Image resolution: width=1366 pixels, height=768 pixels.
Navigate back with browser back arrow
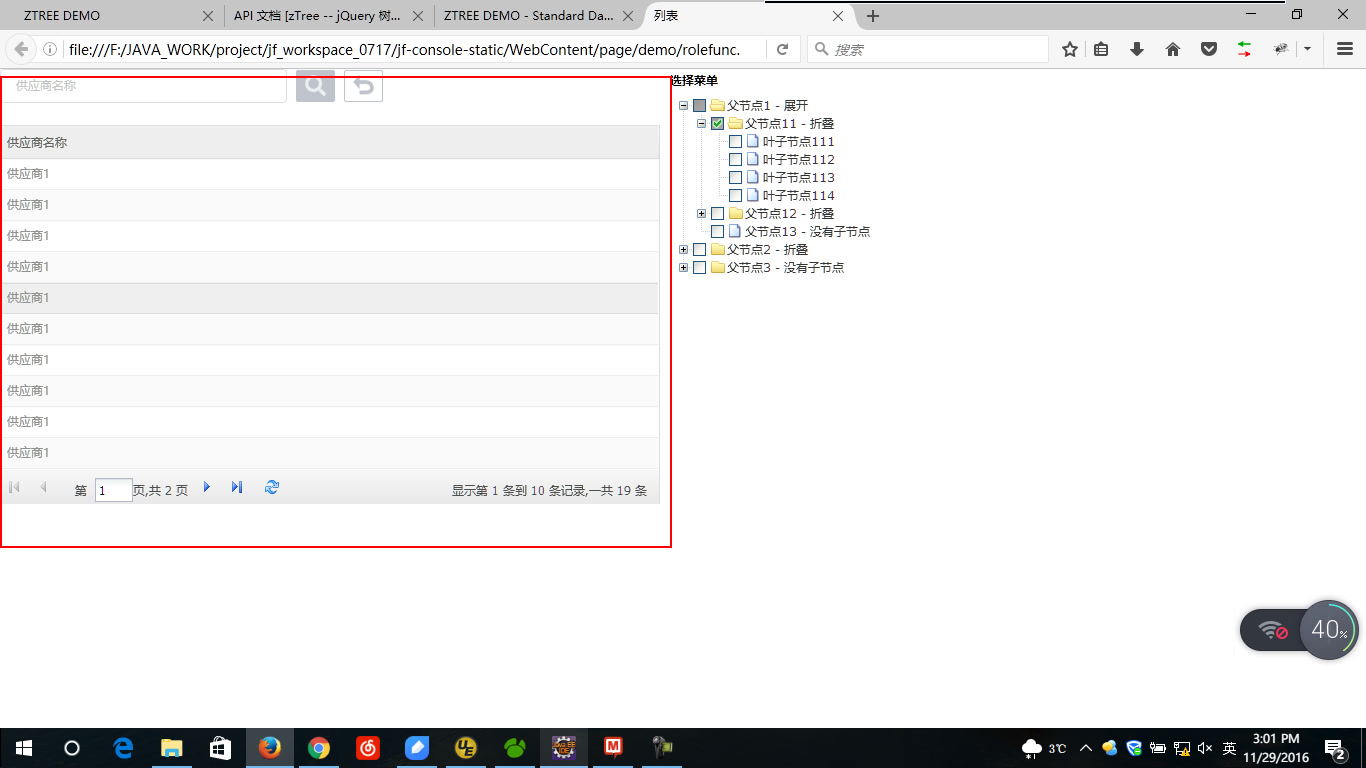(x=20, y=49)
